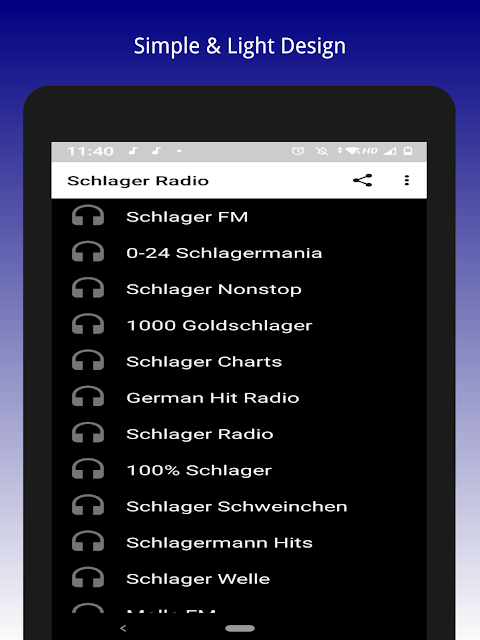Play the Schlager Radio list entry
Viewport: 480px width, 640px height.
click(239, 433)
